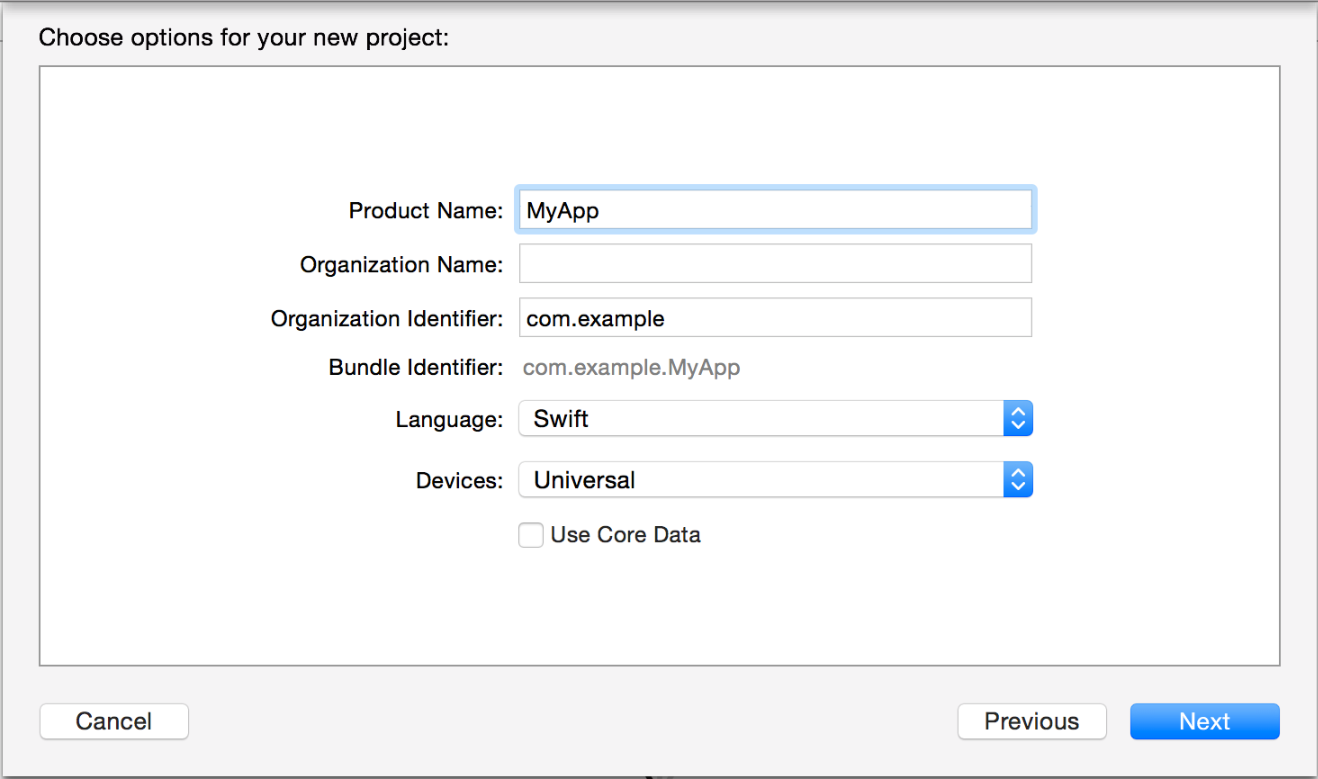Click the blue arrows on the Devices popup
Viewport: 1318px width, 779px height.
1017,480
